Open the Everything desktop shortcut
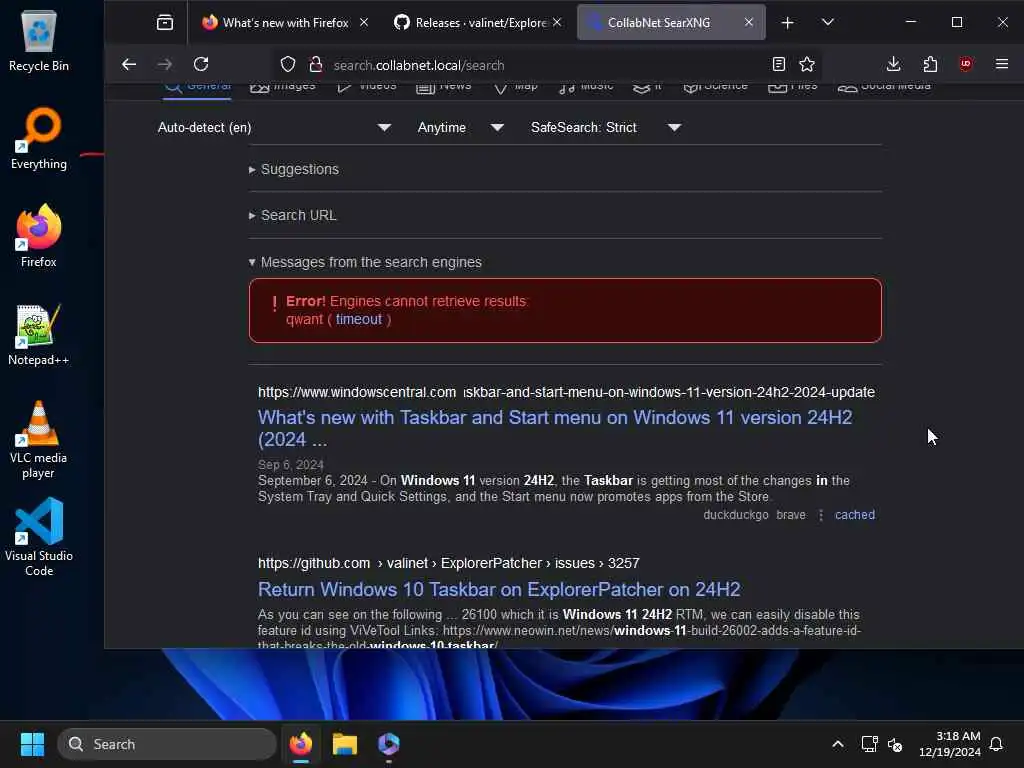The width and height of the screenshot is (1024, 768). [39, 138]
